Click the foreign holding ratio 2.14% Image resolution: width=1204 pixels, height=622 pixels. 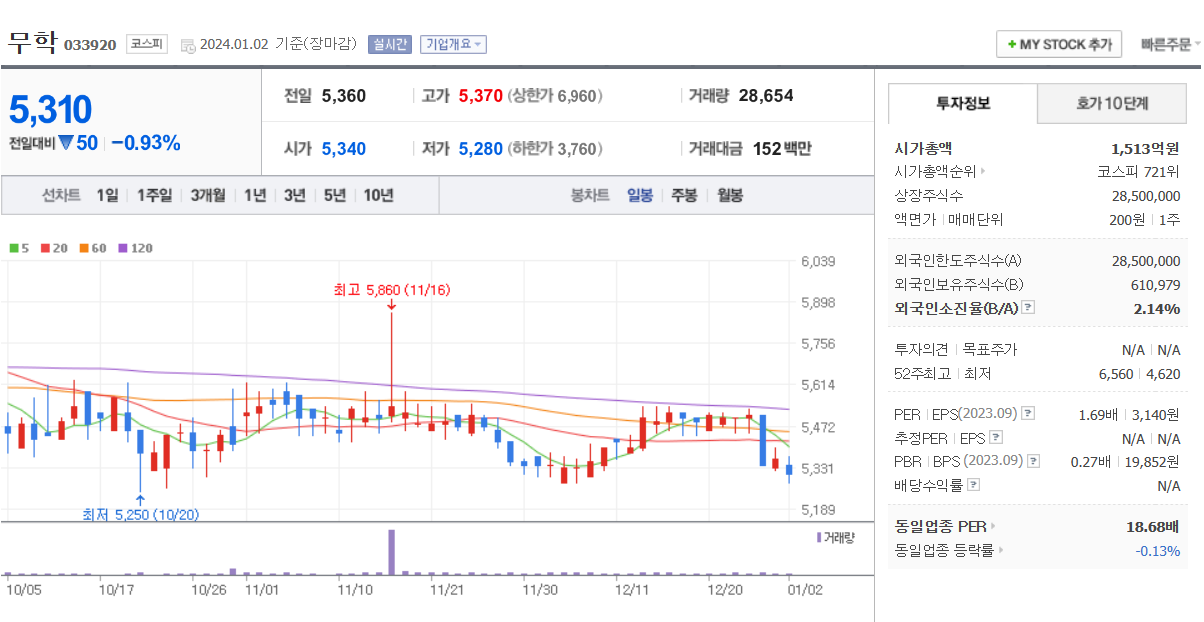[x=1157, y=308]
